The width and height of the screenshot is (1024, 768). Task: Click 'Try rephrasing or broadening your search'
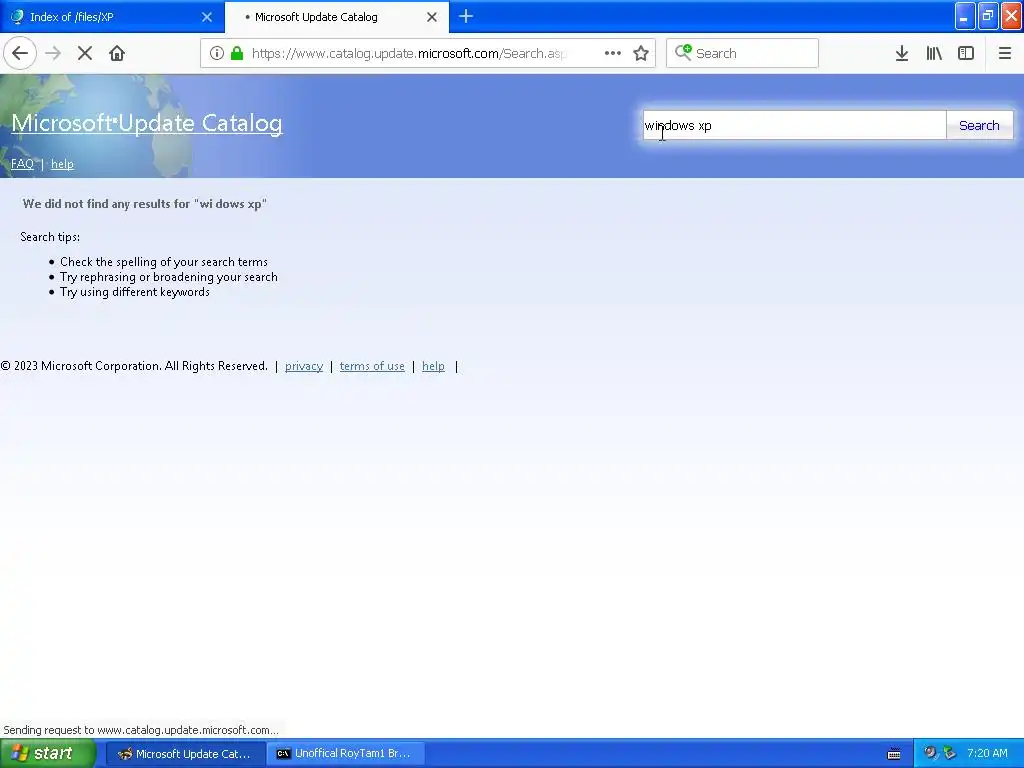pos(168,277)
